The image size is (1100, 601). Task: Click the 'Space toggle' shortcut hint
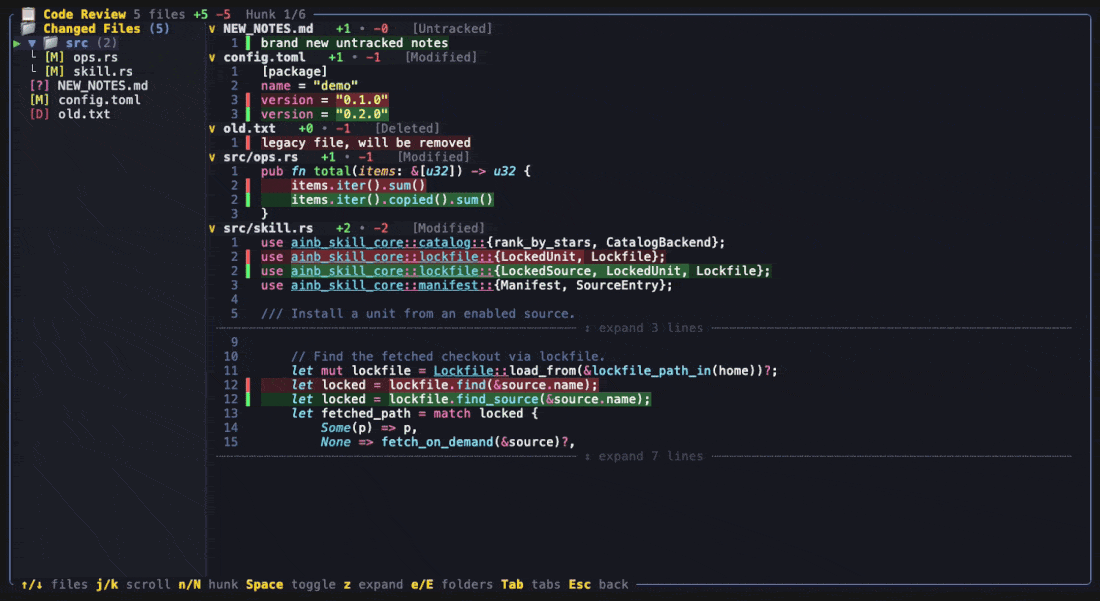tap(291, 584)
